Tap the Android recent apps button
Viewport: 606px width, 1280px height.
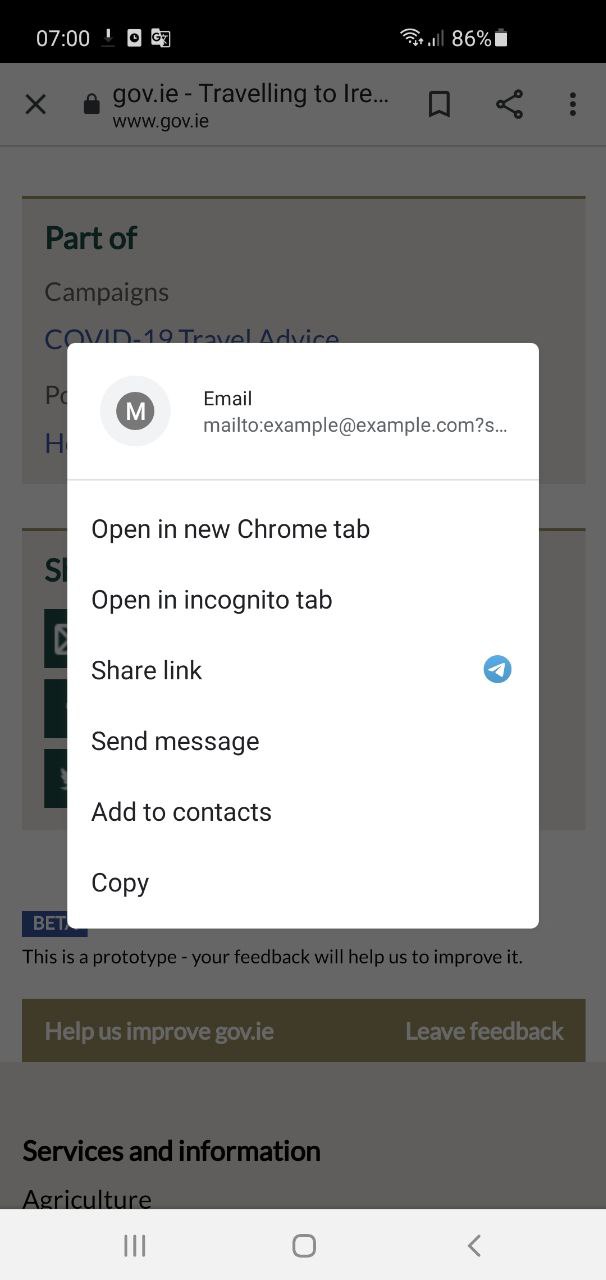coord(134,1245)
